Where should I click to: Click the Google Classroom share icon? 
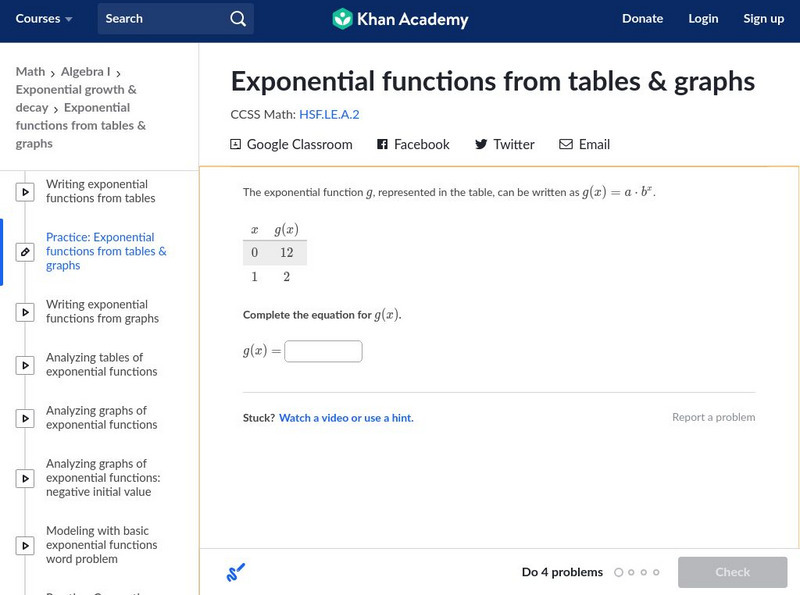click(x=236, y=145)
